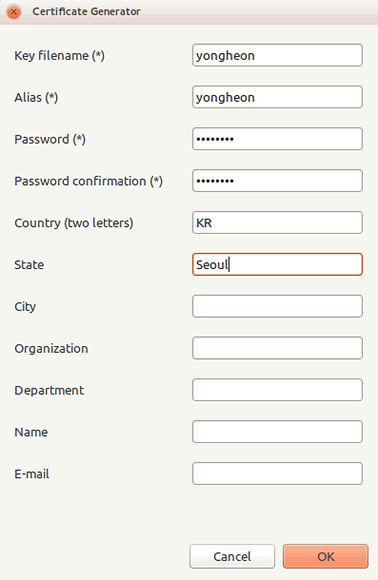Focus the Country input containing KR
378x580 pixels.
(x=277, y=223)
